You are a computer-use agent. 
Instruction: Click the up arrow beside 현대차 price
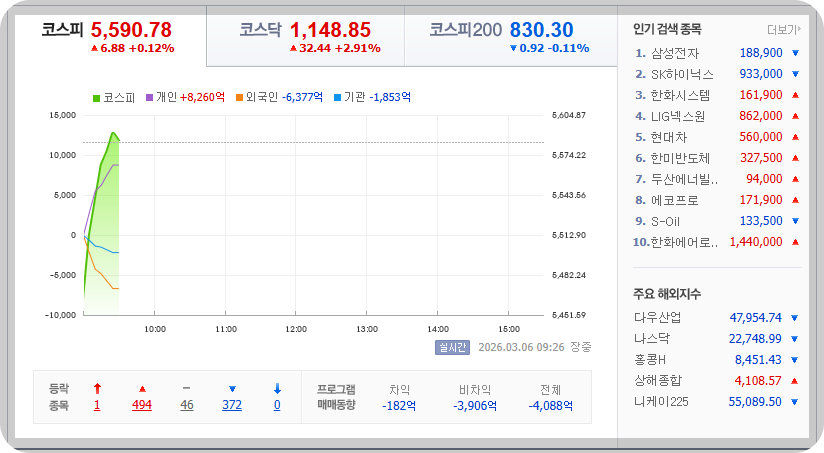coord(795,137)
